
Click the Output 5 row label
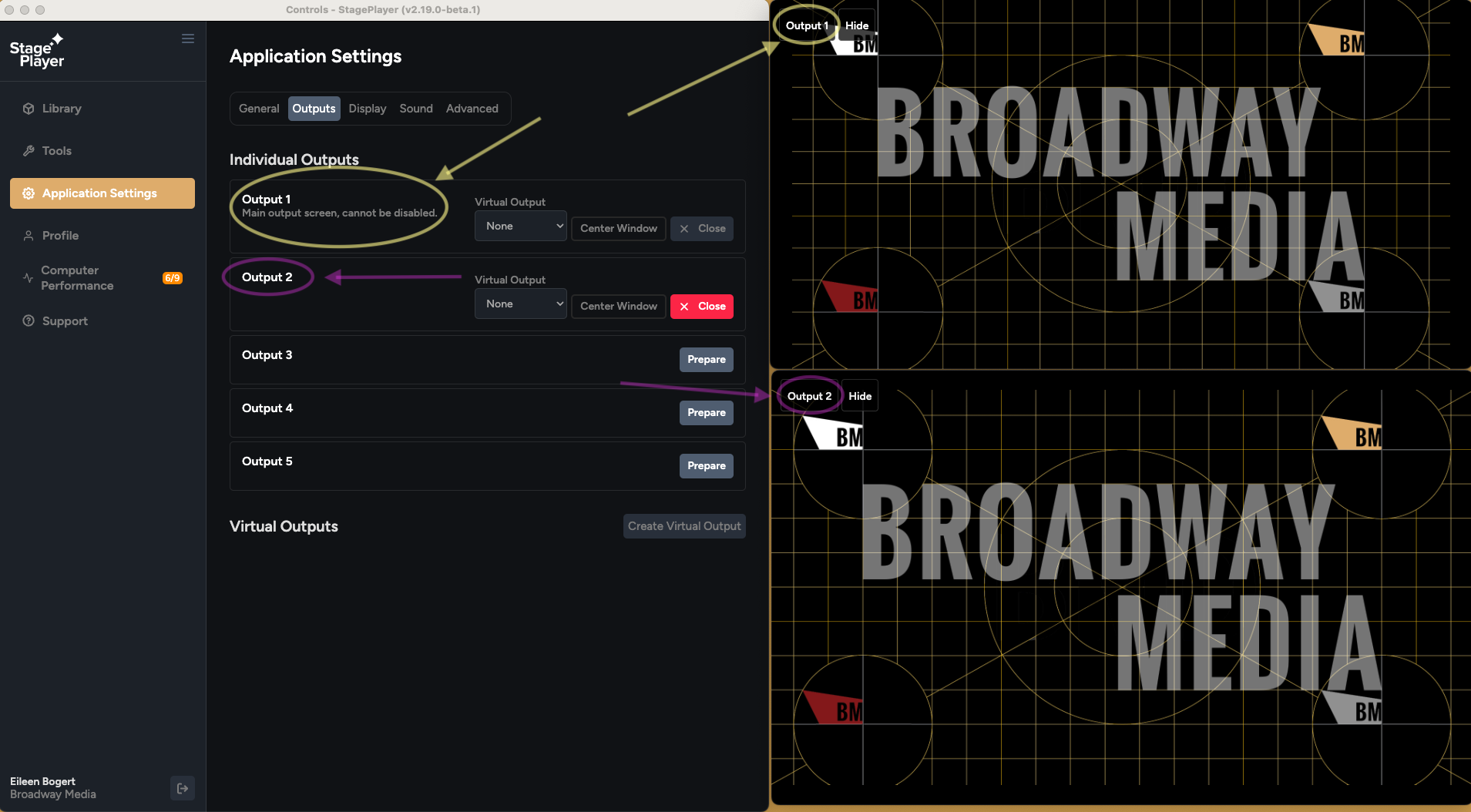point(267,461)
